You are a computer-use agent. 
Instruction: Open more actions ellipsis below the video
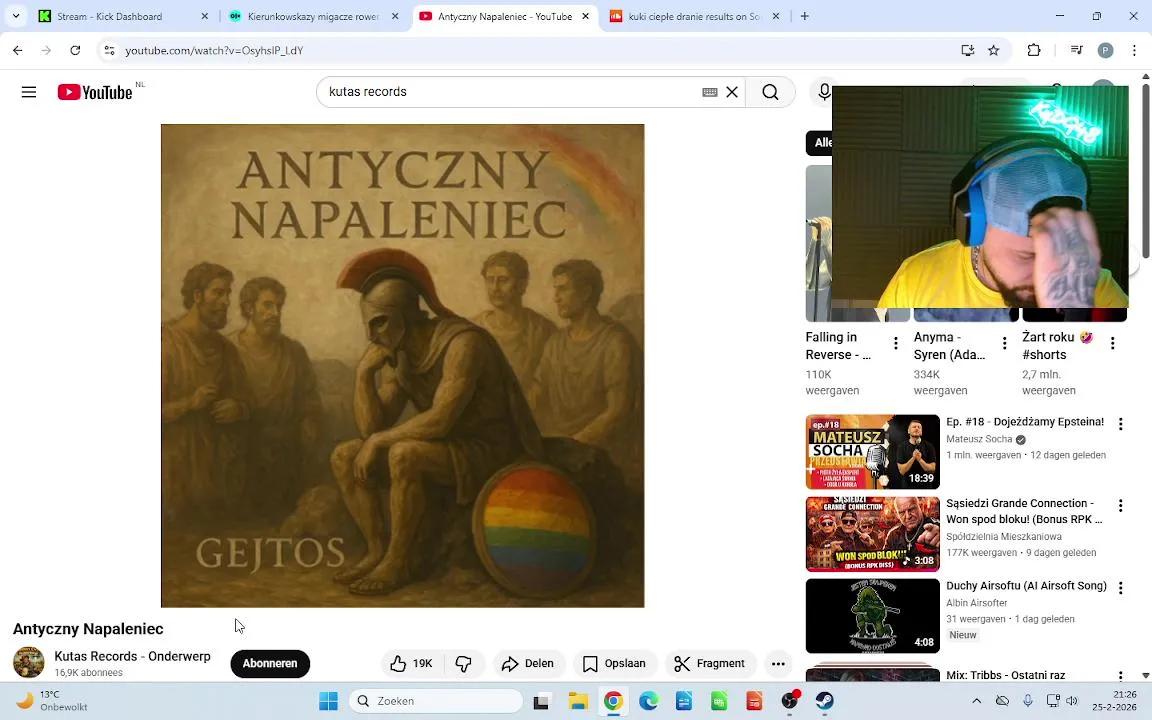[x=778, y=663]
